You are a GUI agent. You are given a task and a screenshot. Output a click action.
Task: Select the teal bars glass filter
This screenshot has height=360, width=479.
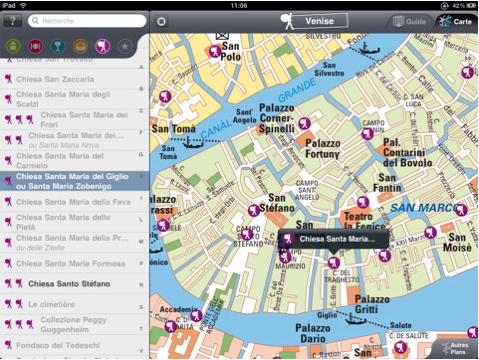(58, 46)
